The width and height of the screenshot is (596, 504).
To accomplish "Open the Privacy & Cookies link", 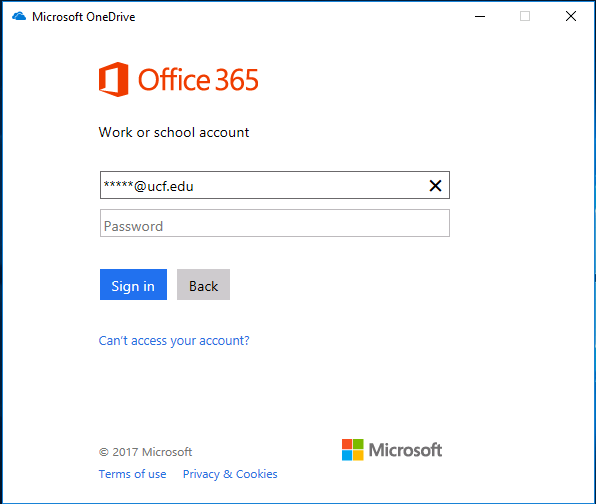I will (230, 474).
